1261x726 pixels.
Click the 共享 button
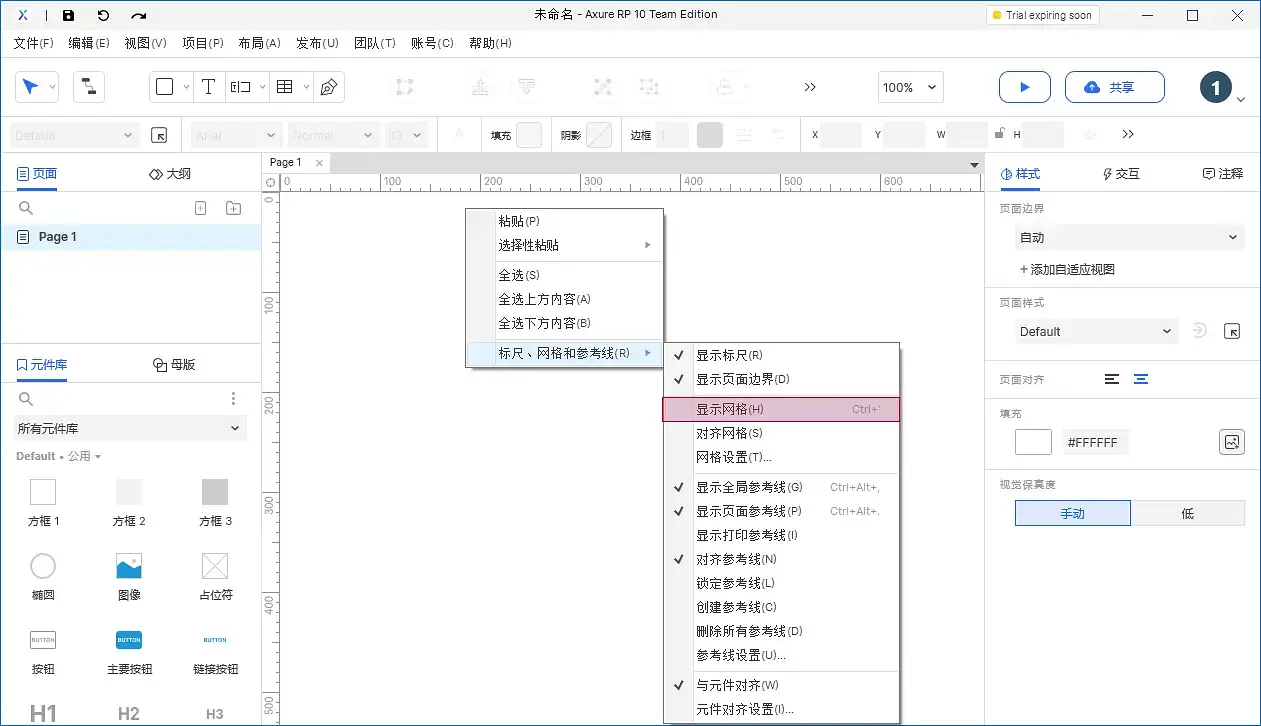[x=1114, y=87]
